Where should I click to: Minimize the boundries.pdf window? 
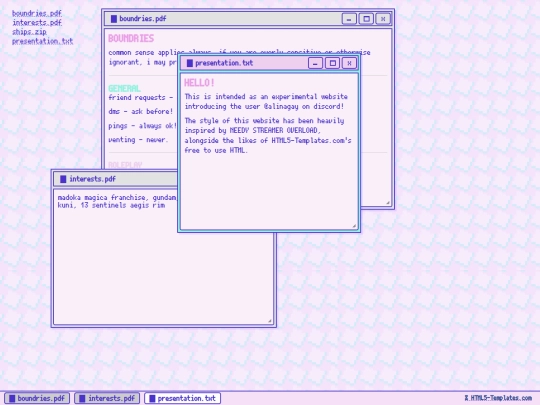tap(349, 19)
